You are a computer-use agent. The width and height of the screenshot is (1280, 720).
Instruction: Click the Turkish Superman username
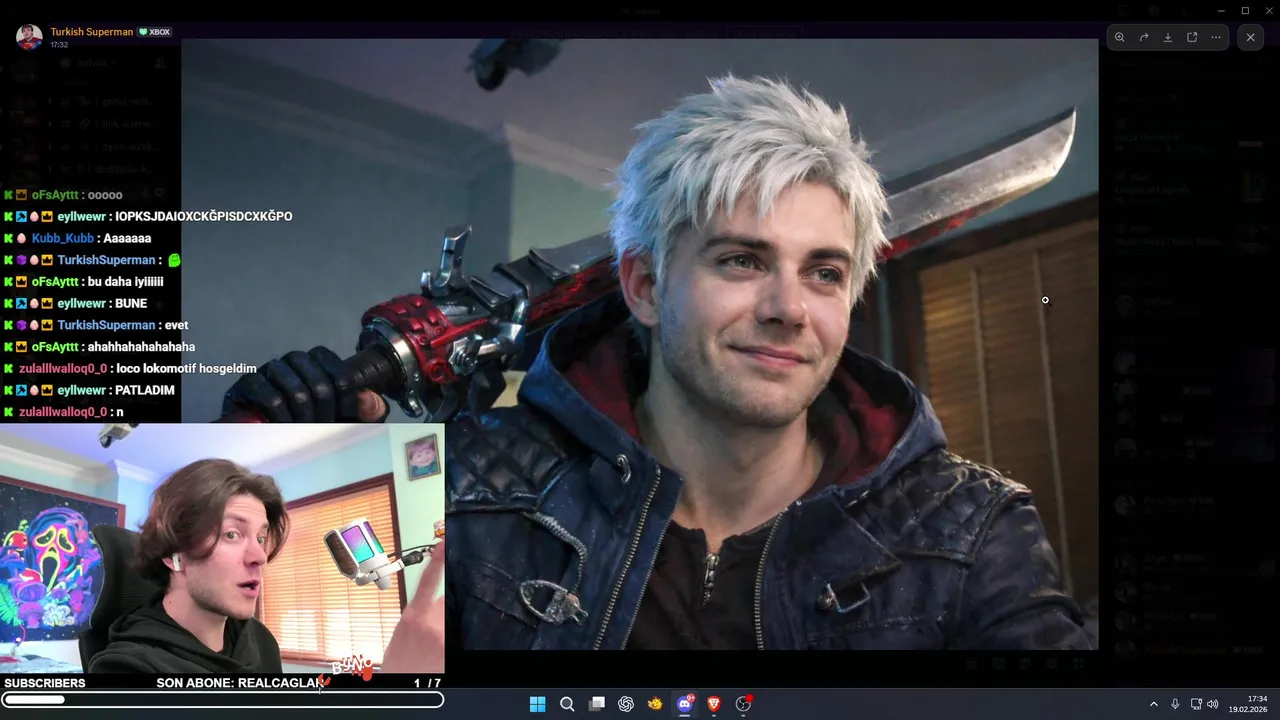pyautogui.click(x=91, y=32)
